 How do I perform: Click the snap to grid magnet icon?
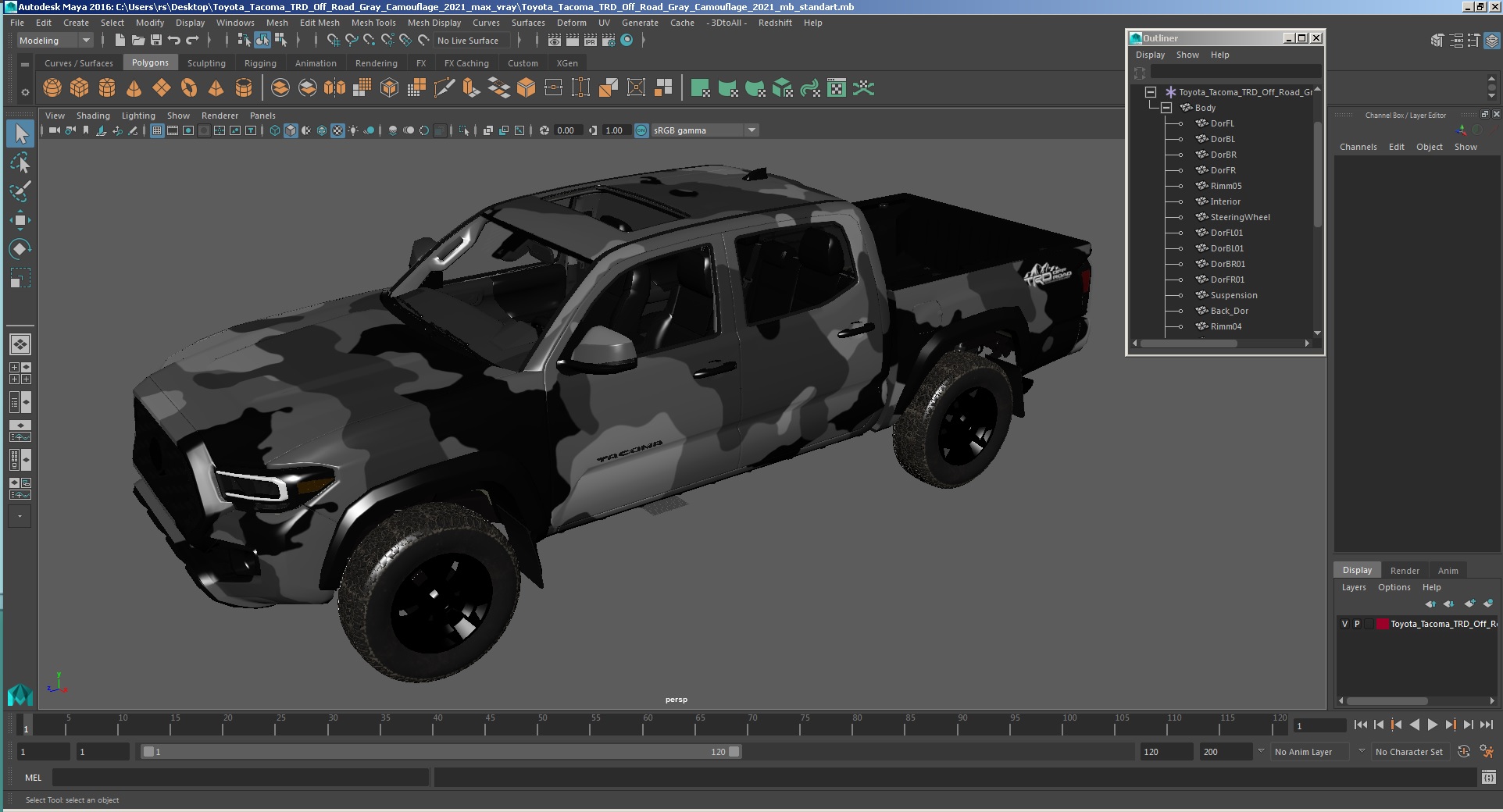pyautogui.click(x=334, y=41)
